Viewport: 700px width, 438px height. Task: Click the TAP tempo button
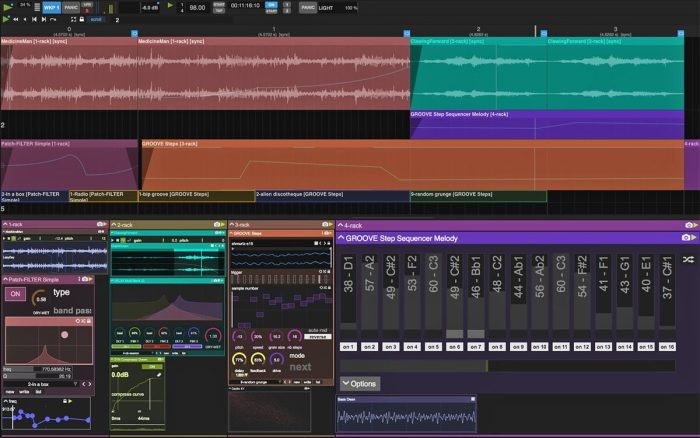pyautogui.click(x=219, y=11)
